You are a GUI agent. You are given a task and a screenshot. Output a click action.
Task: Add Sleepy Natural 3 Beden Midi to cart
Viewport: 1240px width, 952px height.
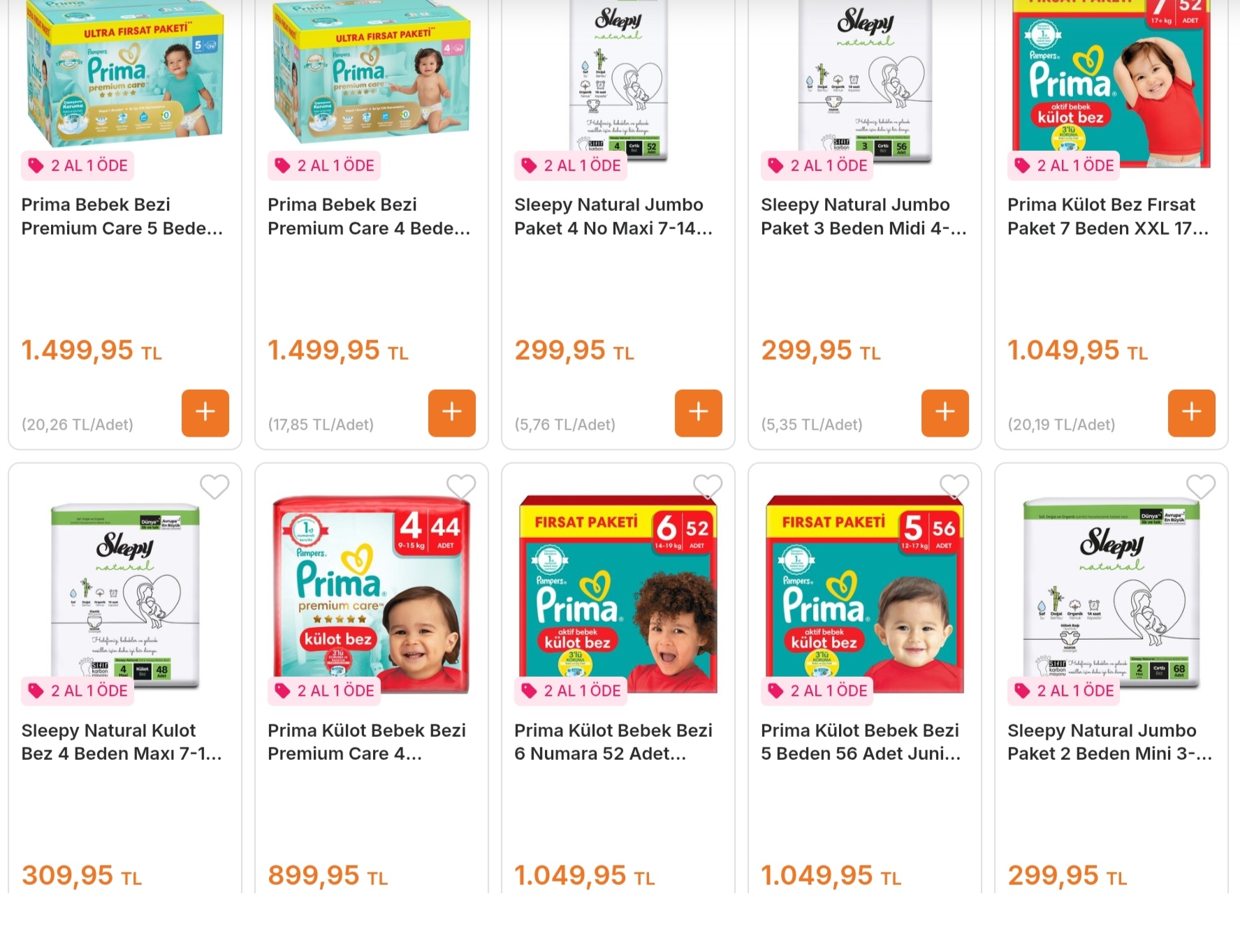click(x=945, y=413)
